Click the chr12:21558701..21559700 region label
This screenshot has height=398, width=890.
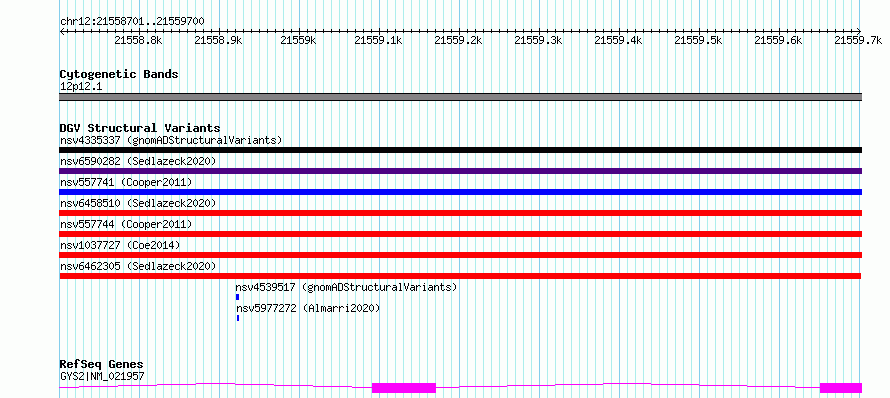point(132,21)
